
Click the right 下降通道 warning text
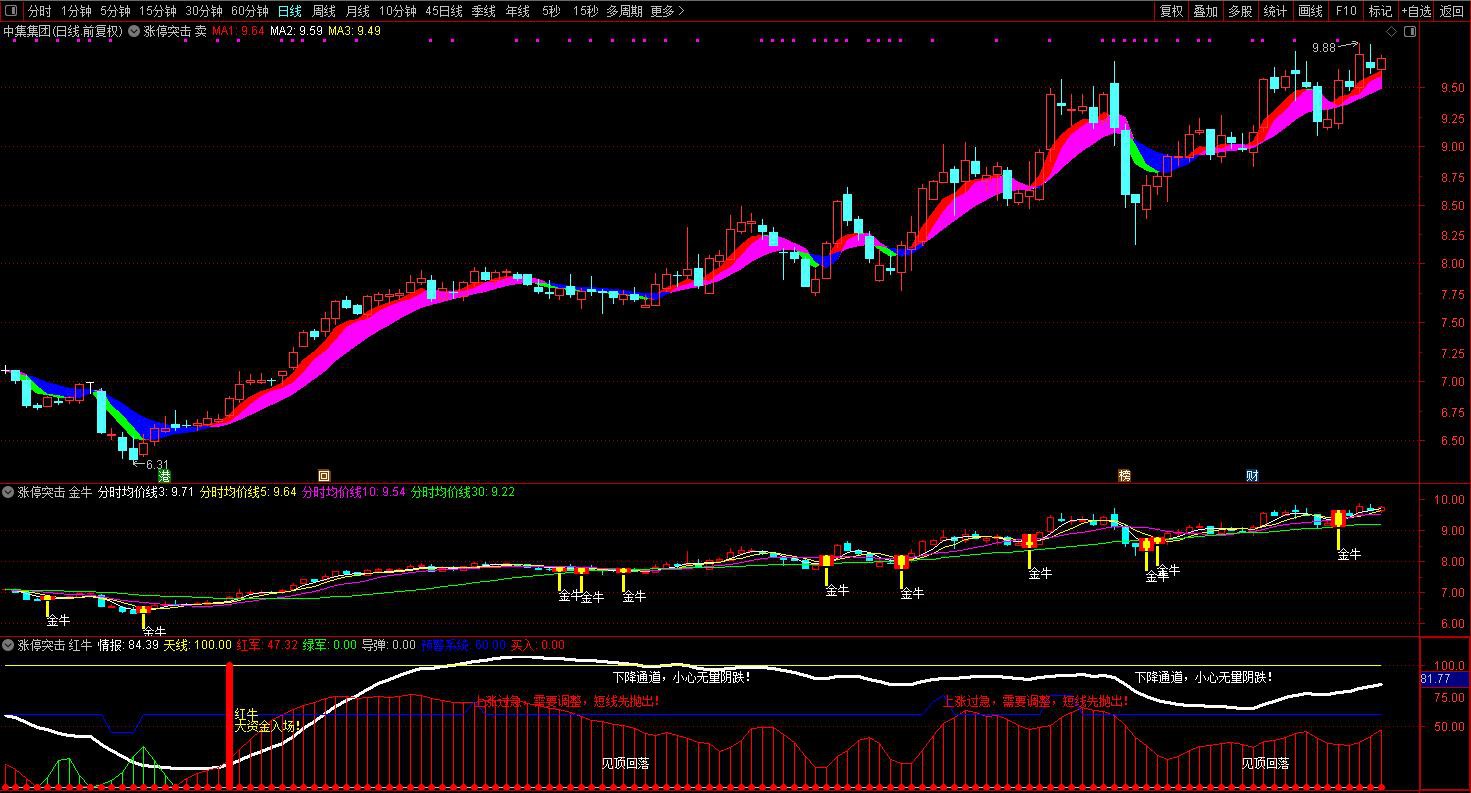tap(1203, 677)
